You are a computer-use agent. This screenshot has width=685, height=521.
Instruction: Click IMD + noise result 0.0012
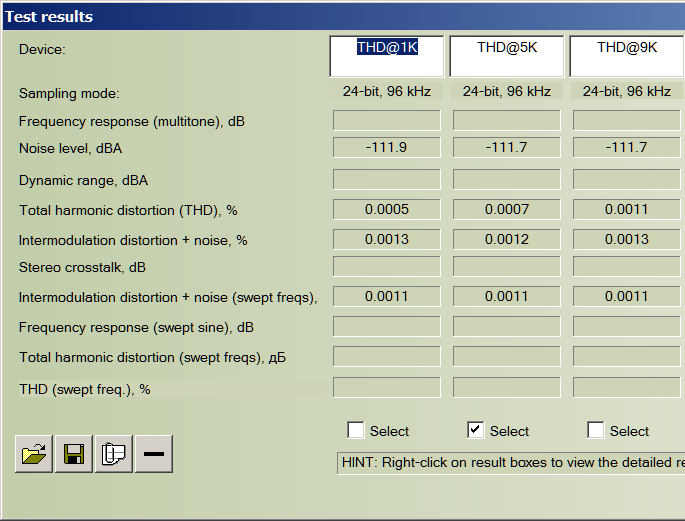click(x=507, y=239)
